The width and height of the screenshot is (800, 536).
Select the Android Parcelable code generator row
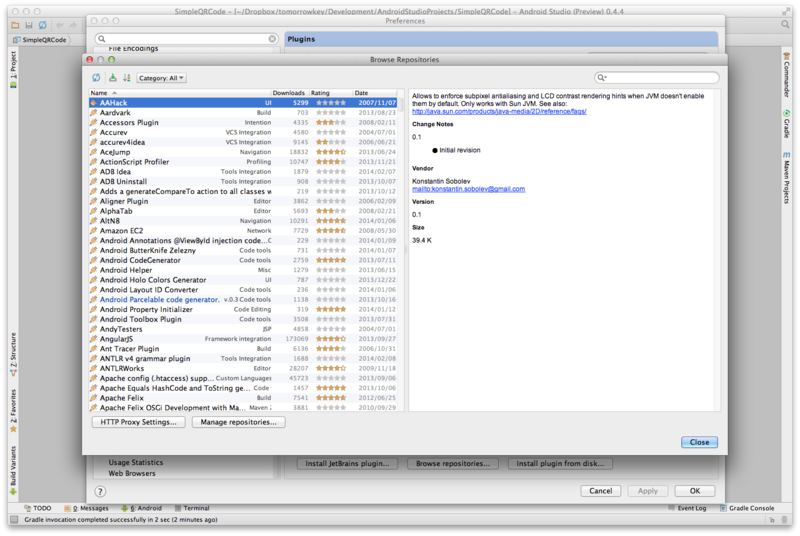click(x=243, y=300)
